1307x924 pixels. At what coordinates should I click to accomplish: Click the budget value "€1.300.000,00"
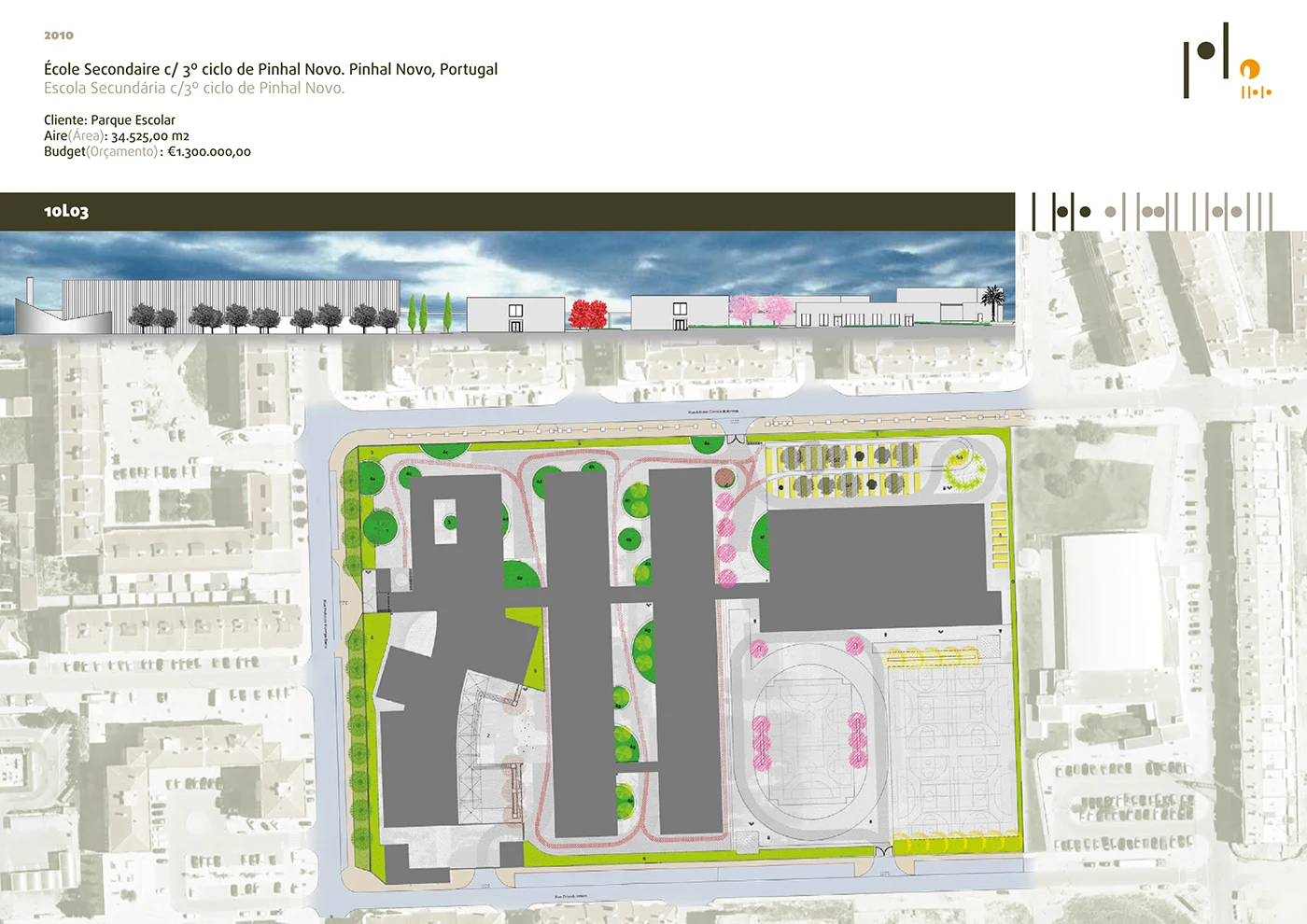tap(209, 151)
